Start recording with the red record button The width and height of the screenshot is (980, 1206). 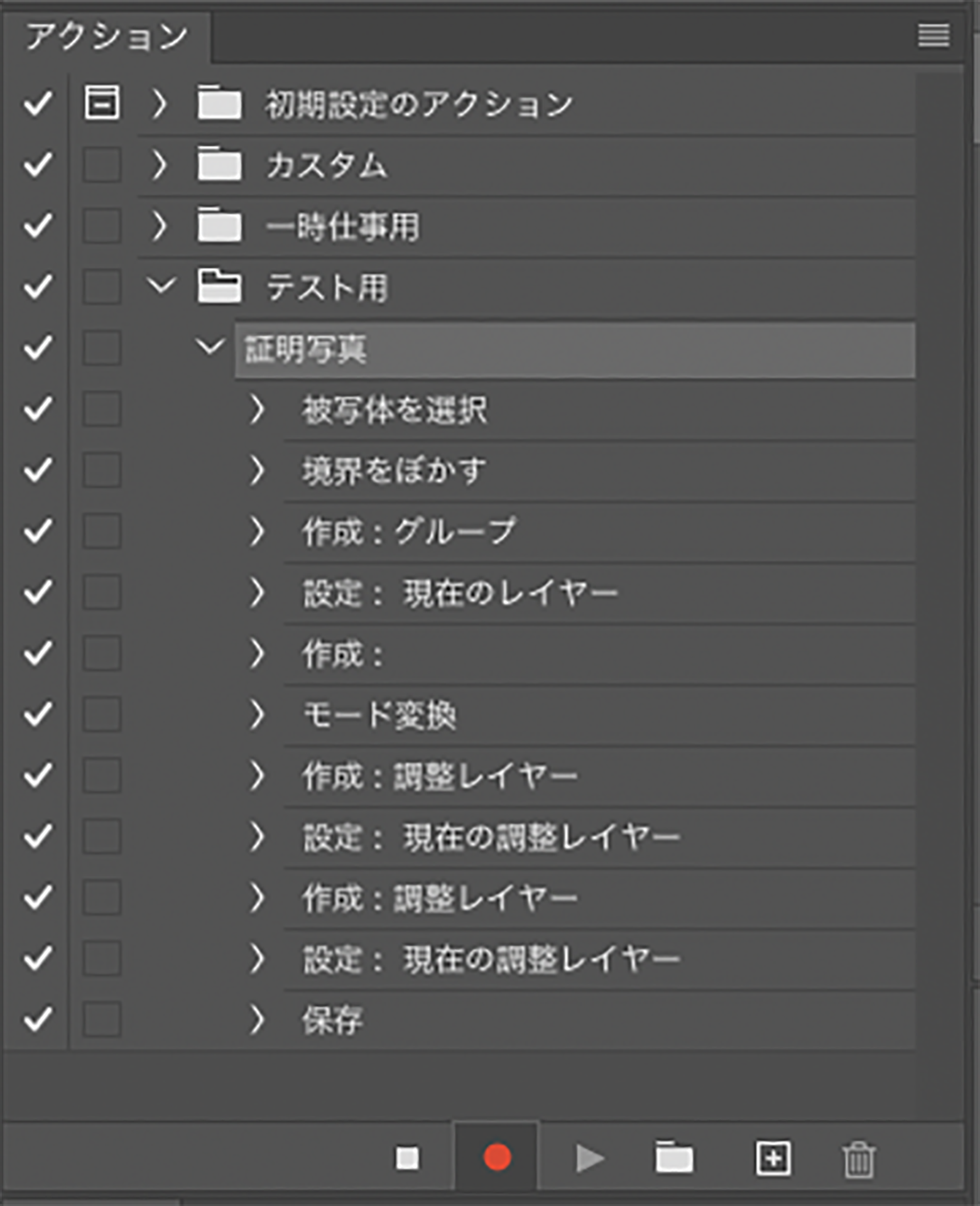pyautogui.click(x=497, y=1158)
